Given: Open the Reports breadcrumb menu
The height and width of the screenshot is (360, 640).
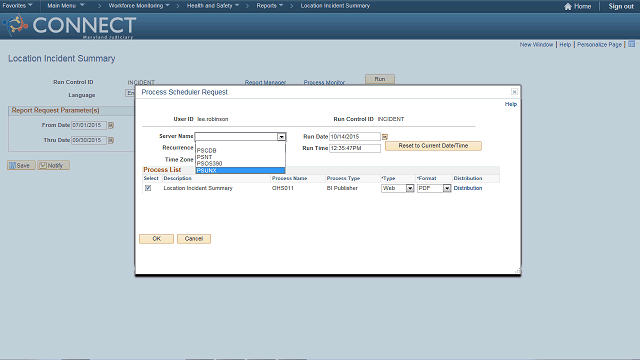Looking at the screenshot, I should pos(269,6).
